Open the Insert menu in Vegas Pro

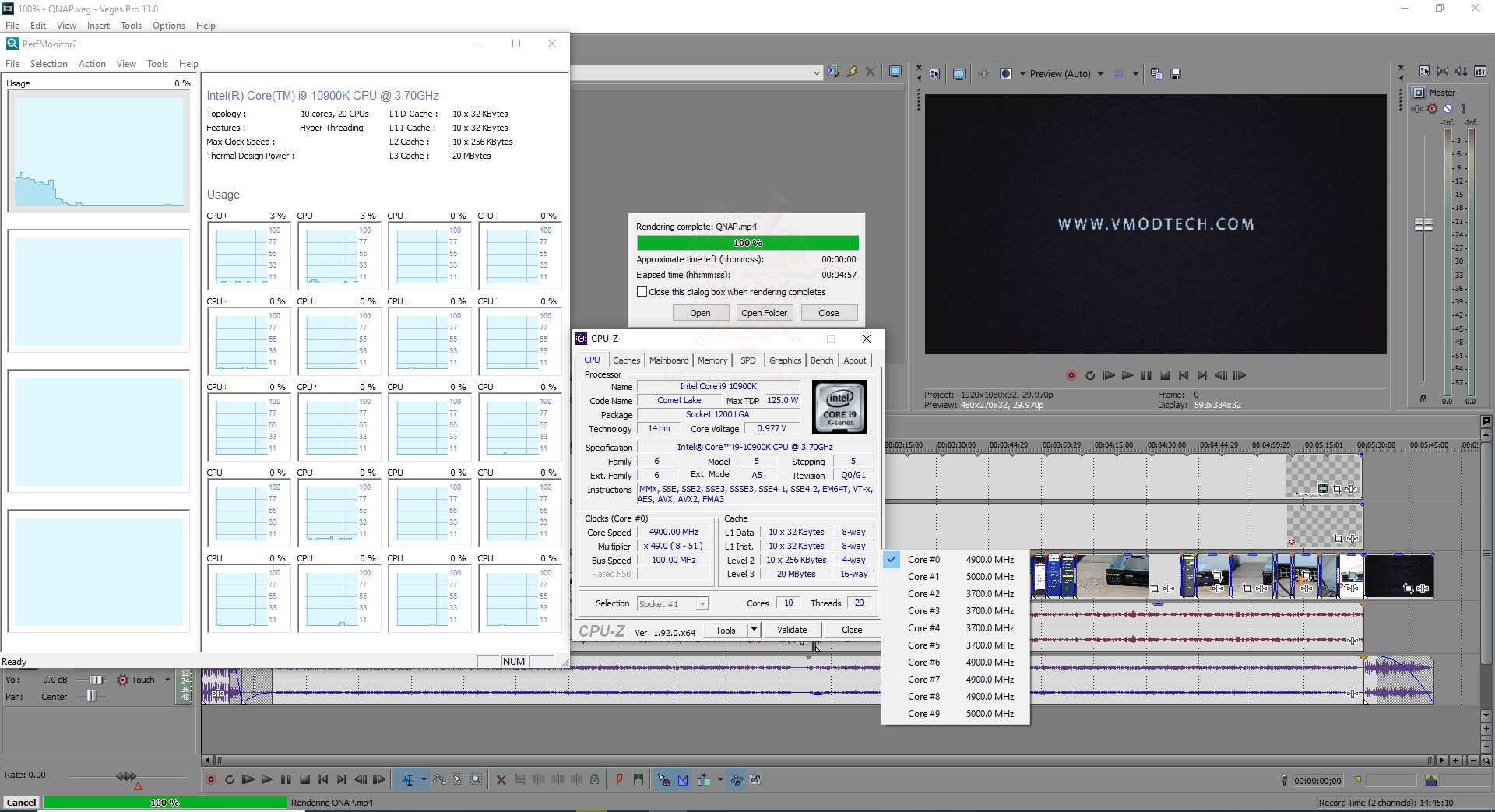[x=98, y=26]
